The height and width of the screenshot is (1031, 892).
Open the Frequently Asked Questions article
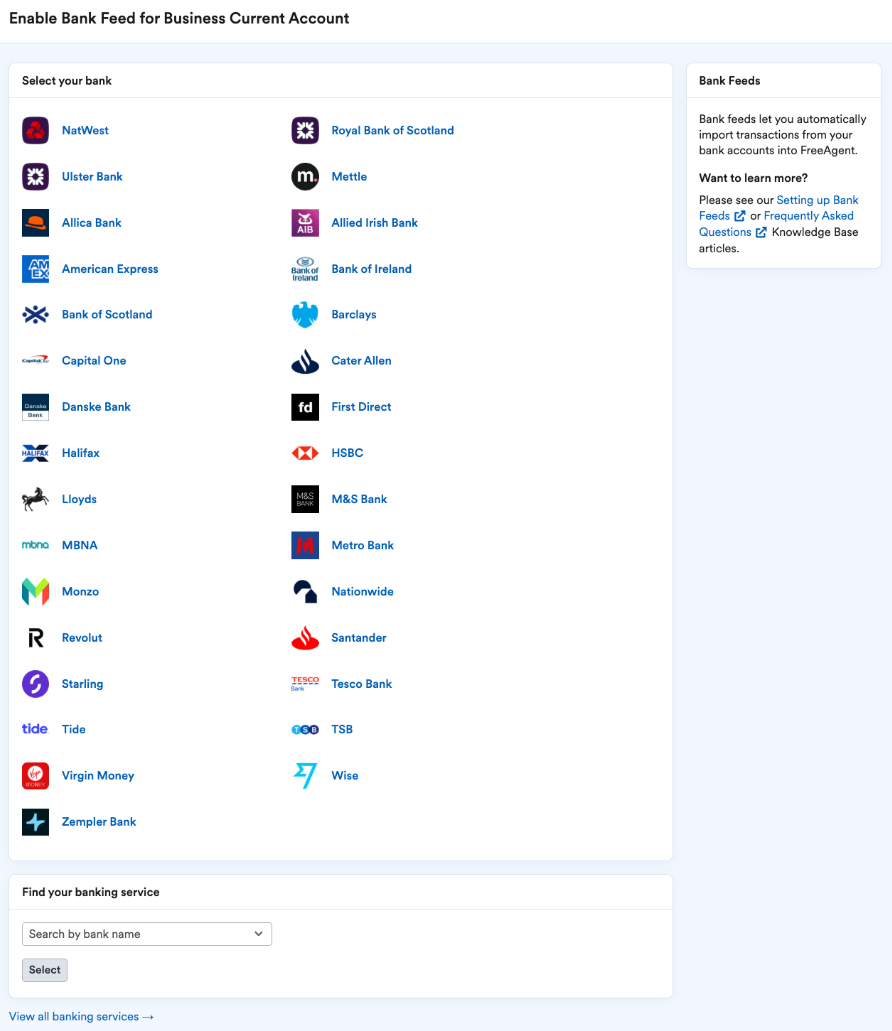[776, 224]
